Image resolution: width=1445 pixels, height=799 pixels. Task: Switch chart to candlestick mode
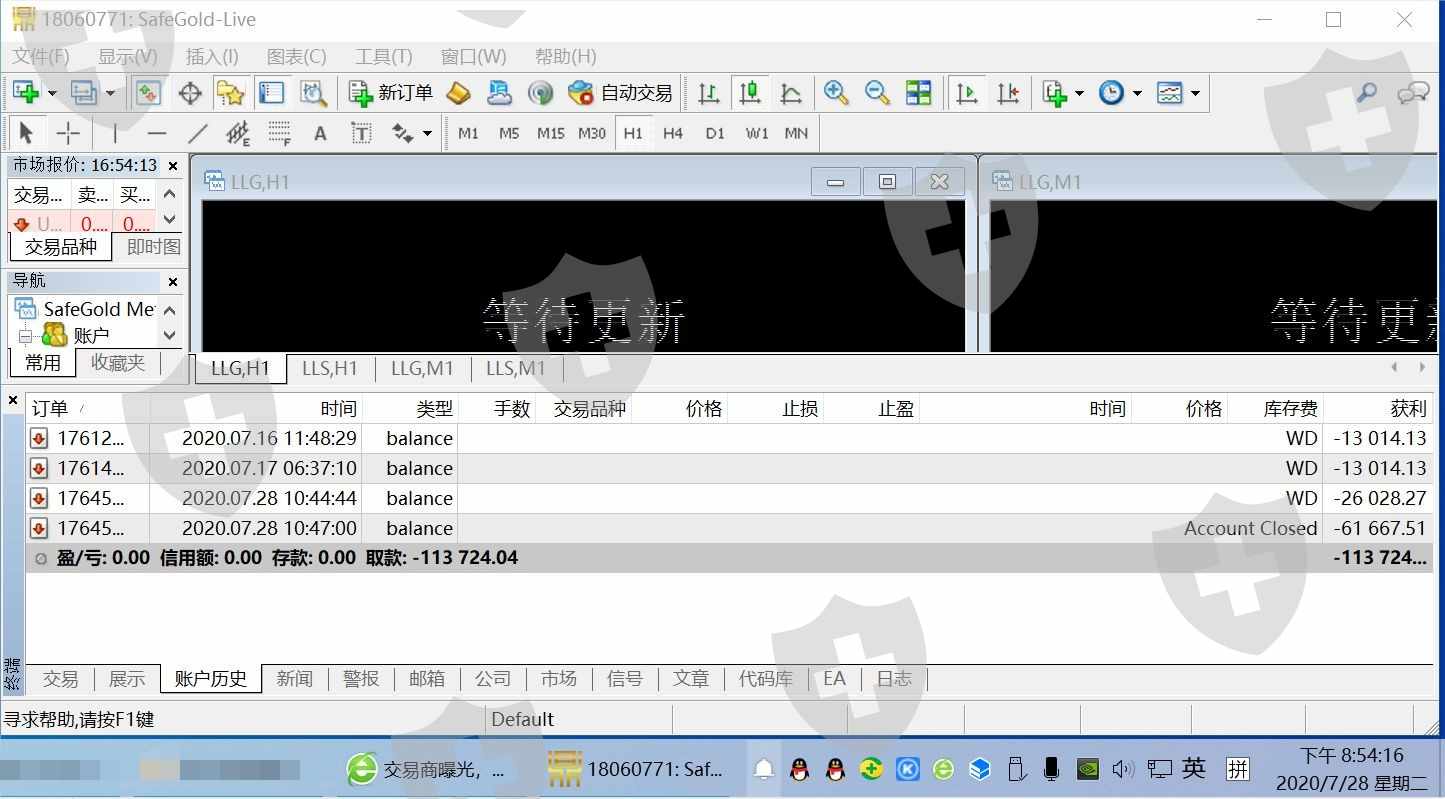tap(750, 93)
